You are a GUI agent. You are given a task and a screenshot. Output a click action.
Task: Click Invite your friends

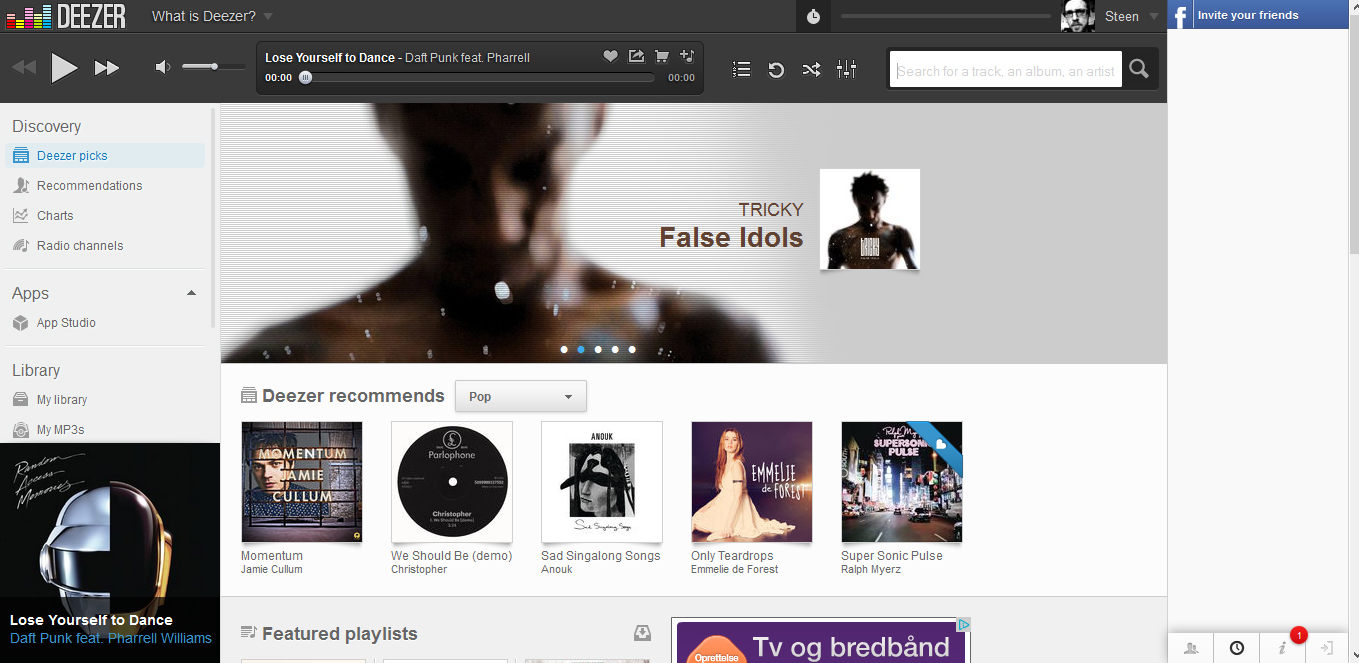pos(1248,15)
